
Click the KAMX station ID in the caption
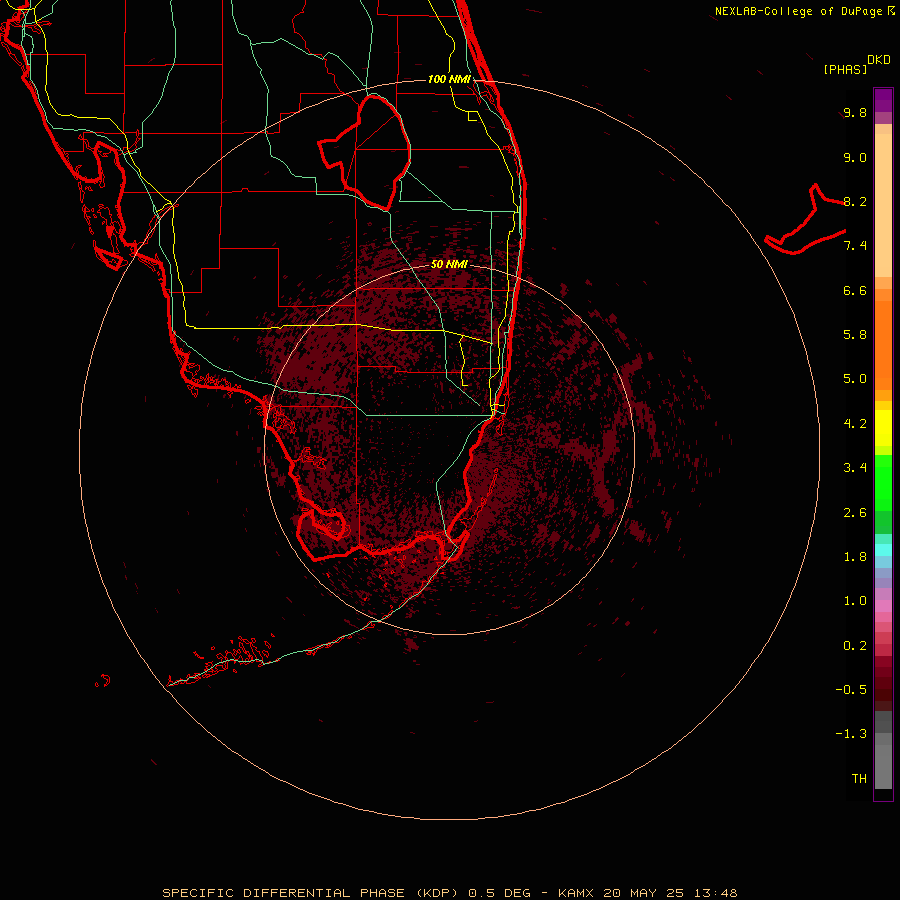coord(577,893)
